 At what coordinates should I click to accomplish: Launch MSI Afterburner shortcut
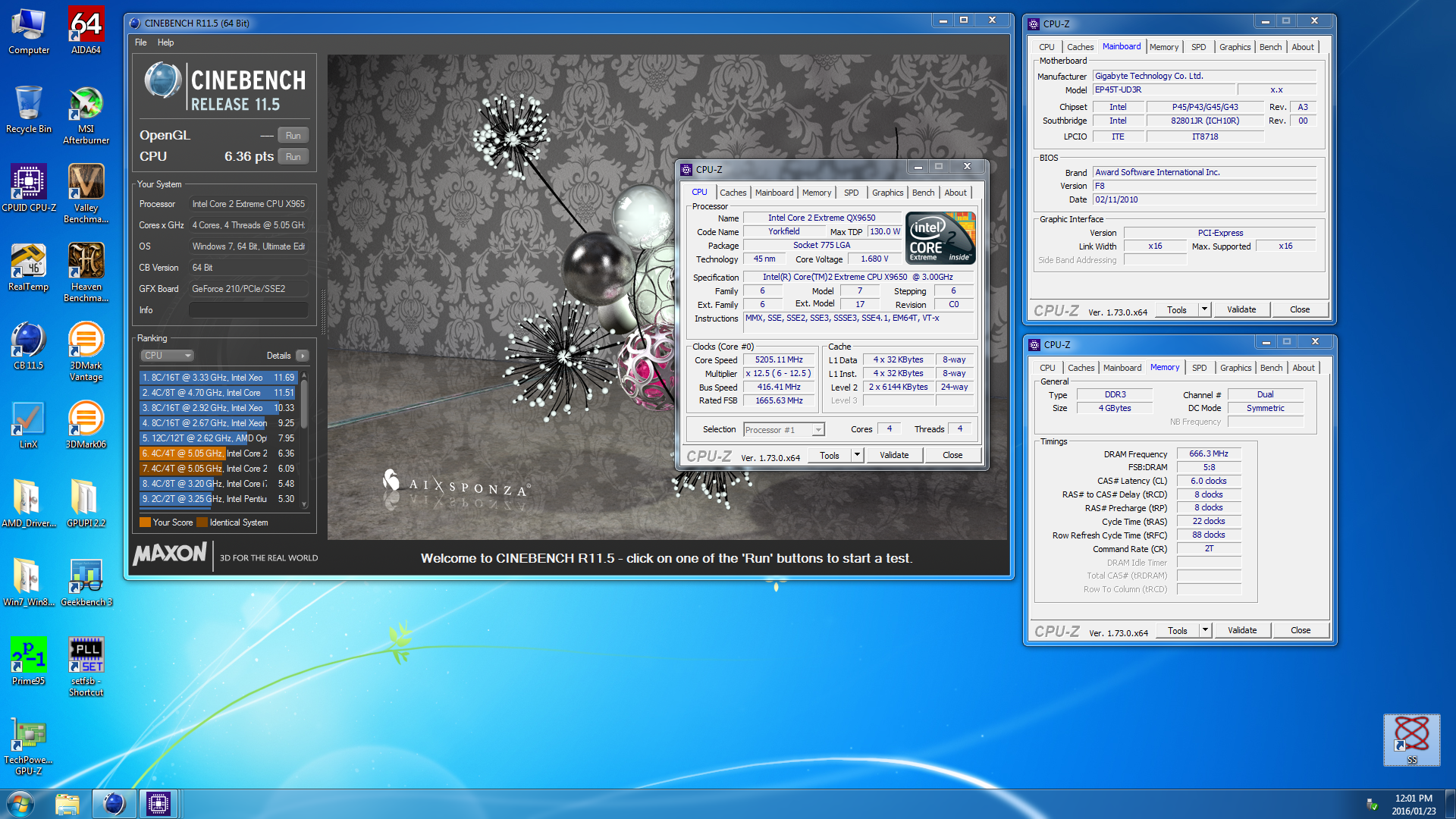86,115
